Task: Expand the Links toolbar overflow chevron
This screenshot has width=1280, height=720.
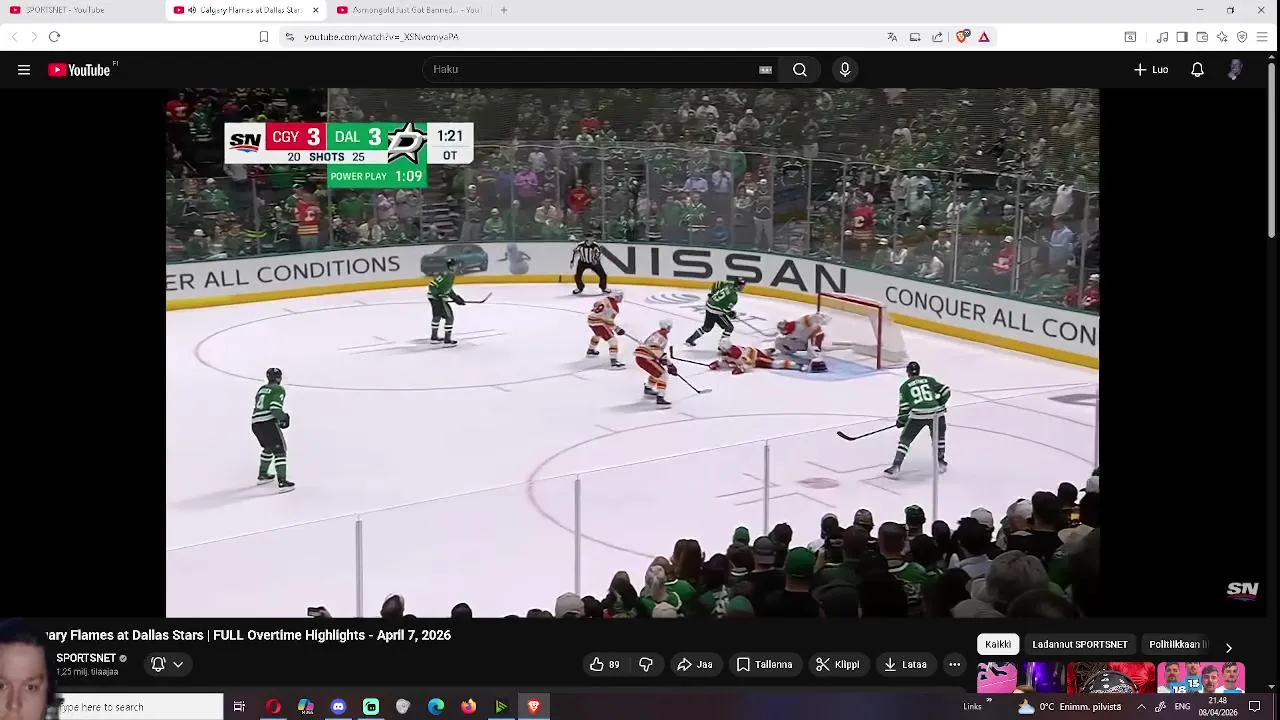Action: click(x=988, y=702)
